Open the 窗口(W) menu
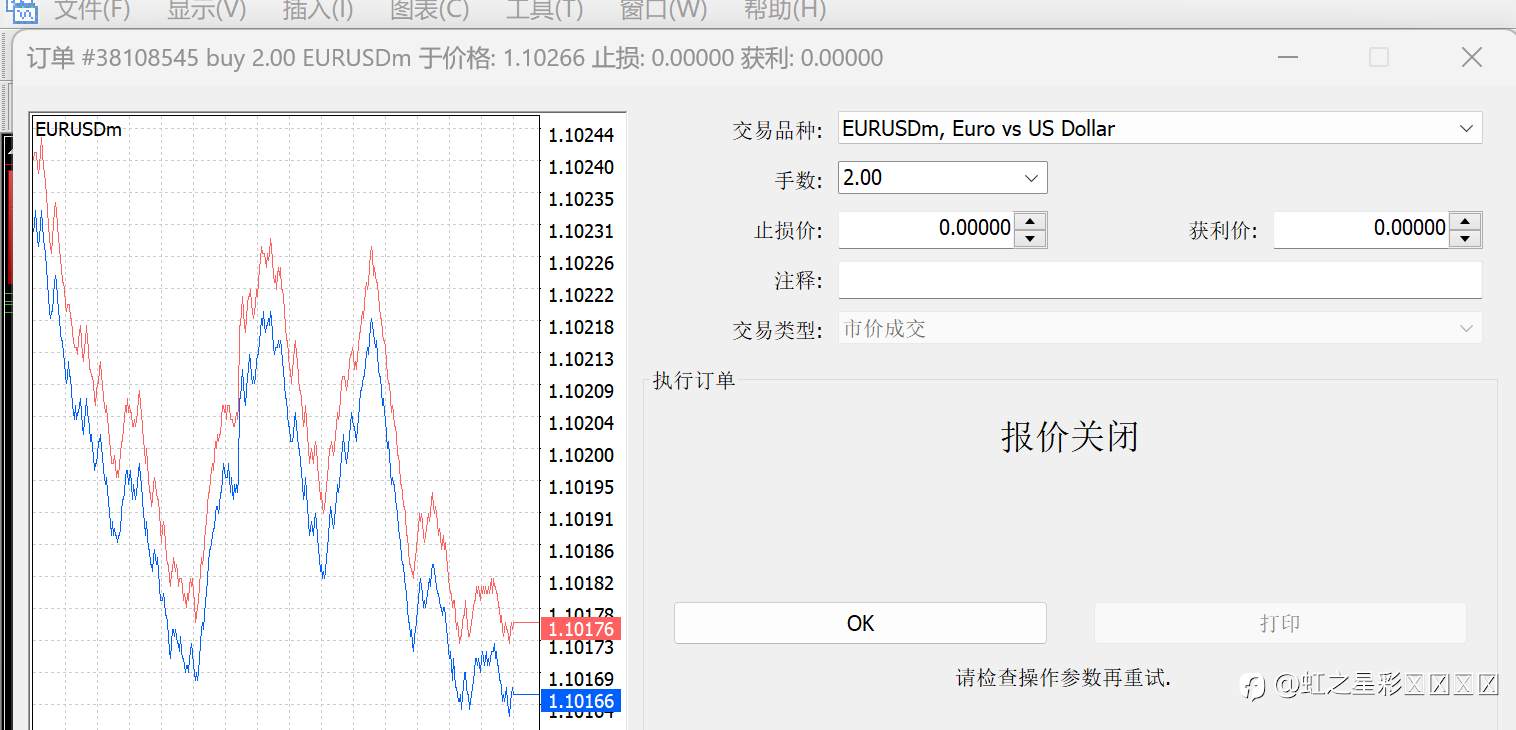1516x730 pixels. 663,10
